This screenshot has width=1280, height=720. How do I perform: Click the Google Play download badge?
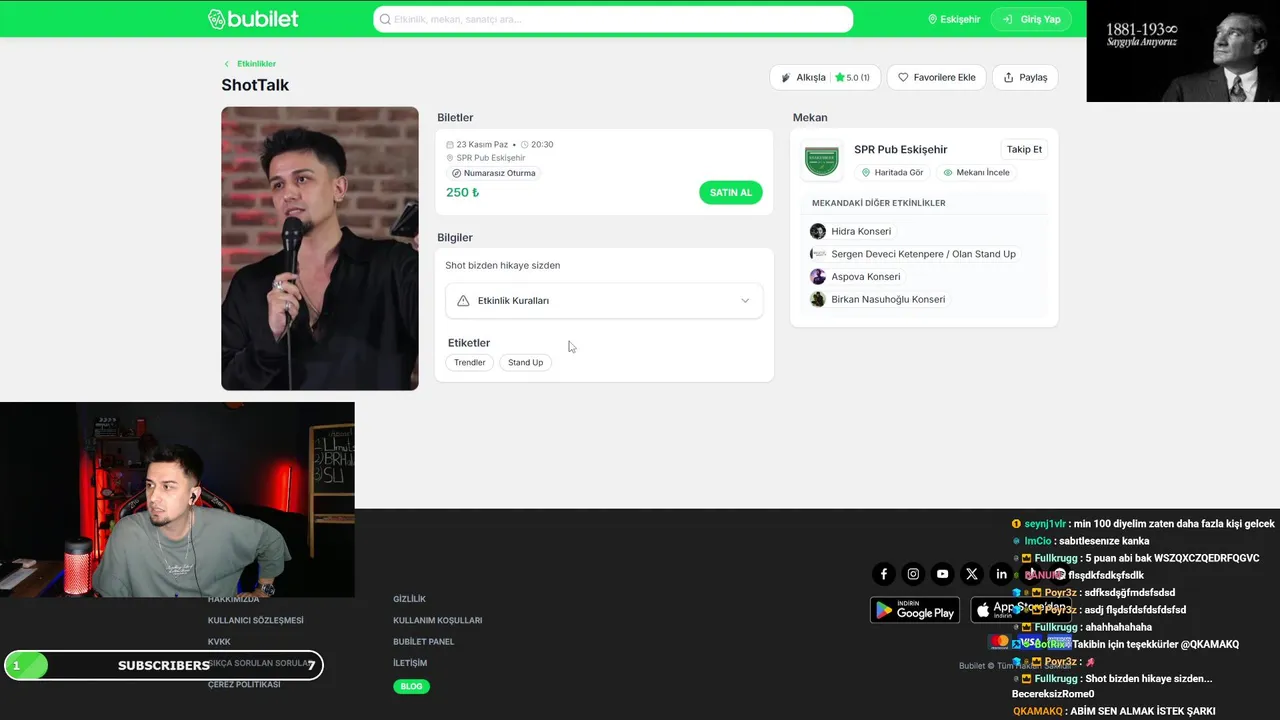[x=915, y=610]
